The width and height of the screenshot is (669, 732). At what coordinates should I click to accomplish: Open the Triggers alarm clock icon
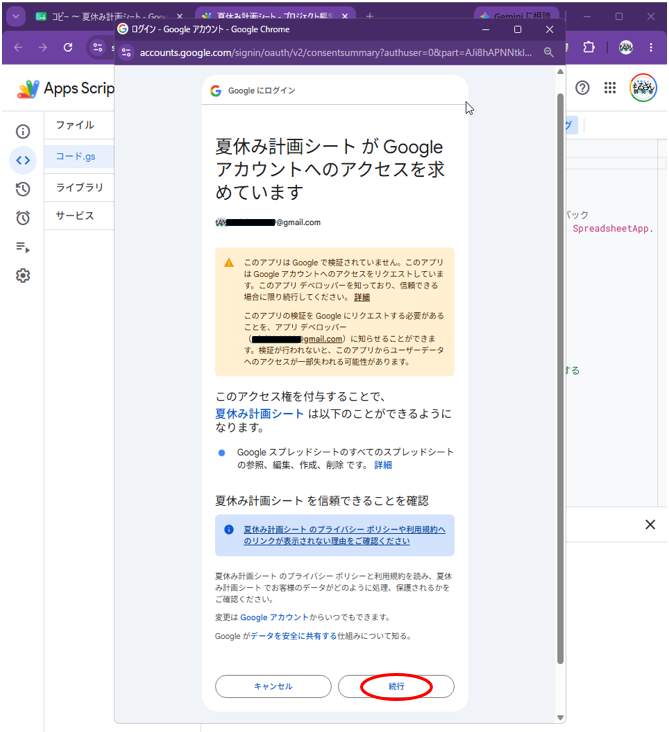pyautogui.click(x=23, y=218)
